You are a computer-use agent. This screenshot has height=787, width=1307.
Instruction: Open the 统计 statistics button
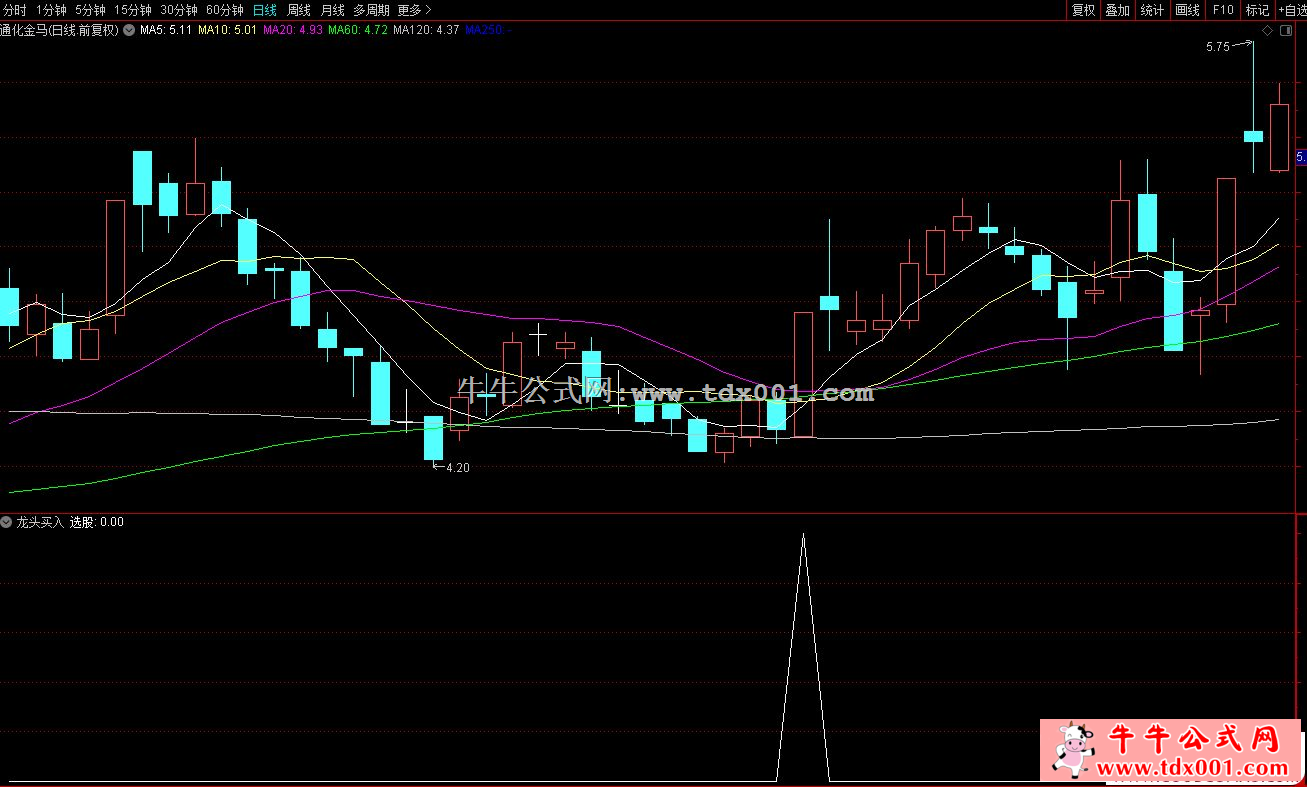pyautogui.click(x=1152, y=10)
